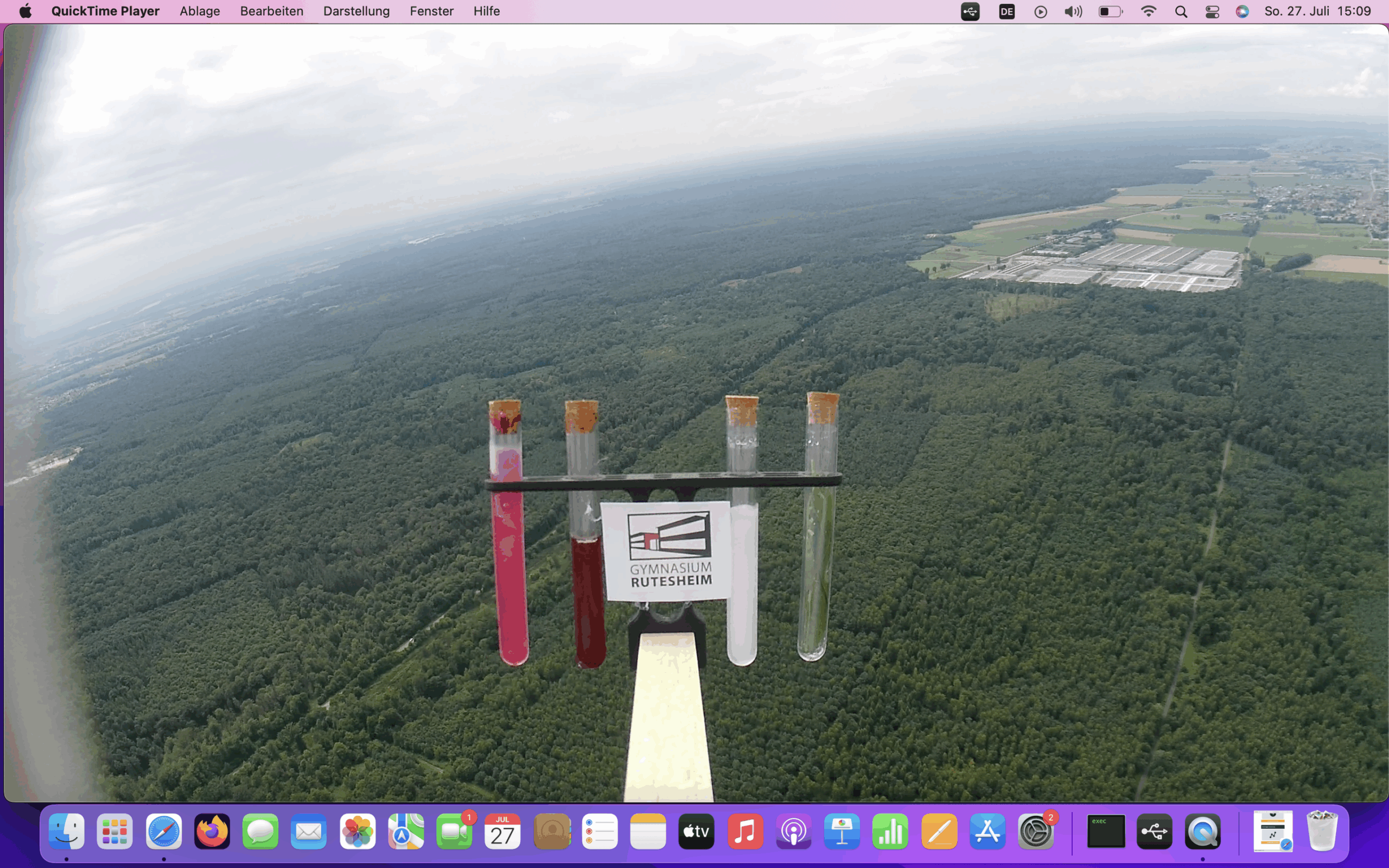Viewport: 1389px width, 868px height.
Task: Launch Keynote from the Dock
Action: (842, 831)
